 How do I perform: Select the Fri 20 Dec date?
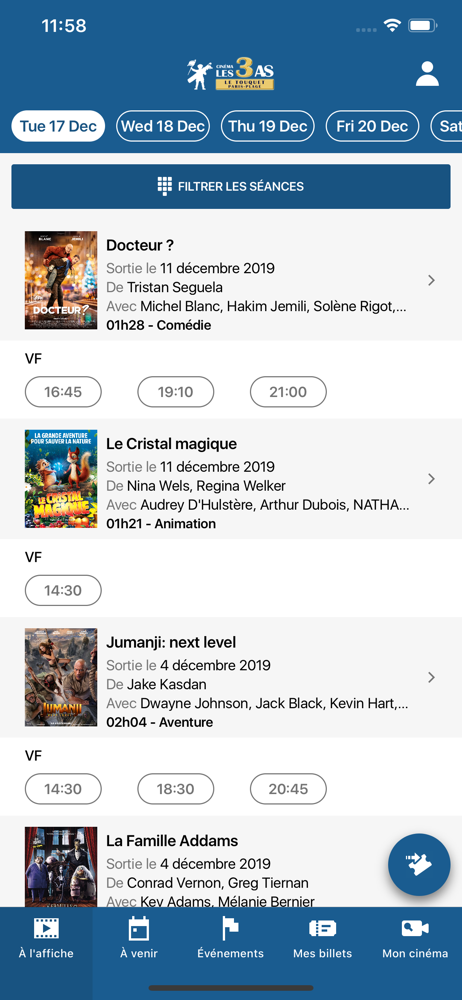pos(373,126)
